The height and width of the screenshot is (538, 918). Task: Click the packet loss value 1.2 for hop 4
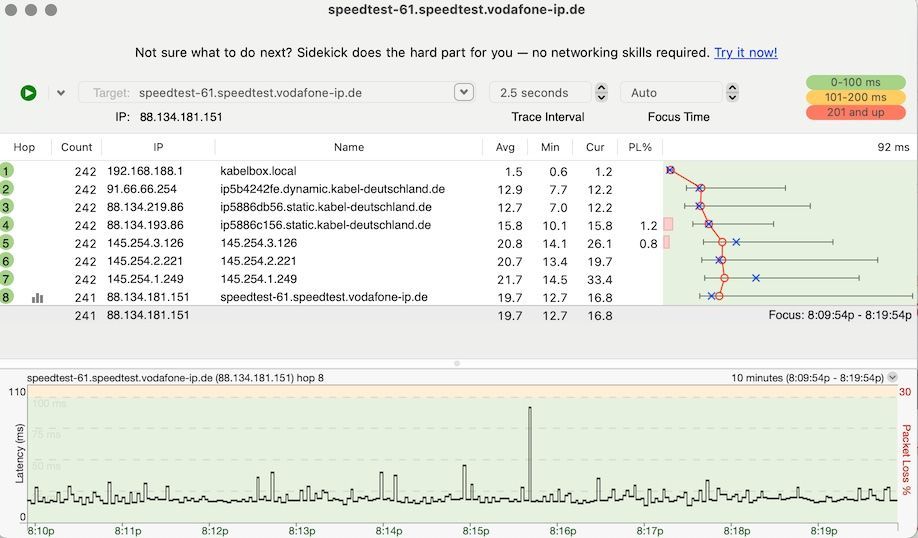(x=649, y=225)
